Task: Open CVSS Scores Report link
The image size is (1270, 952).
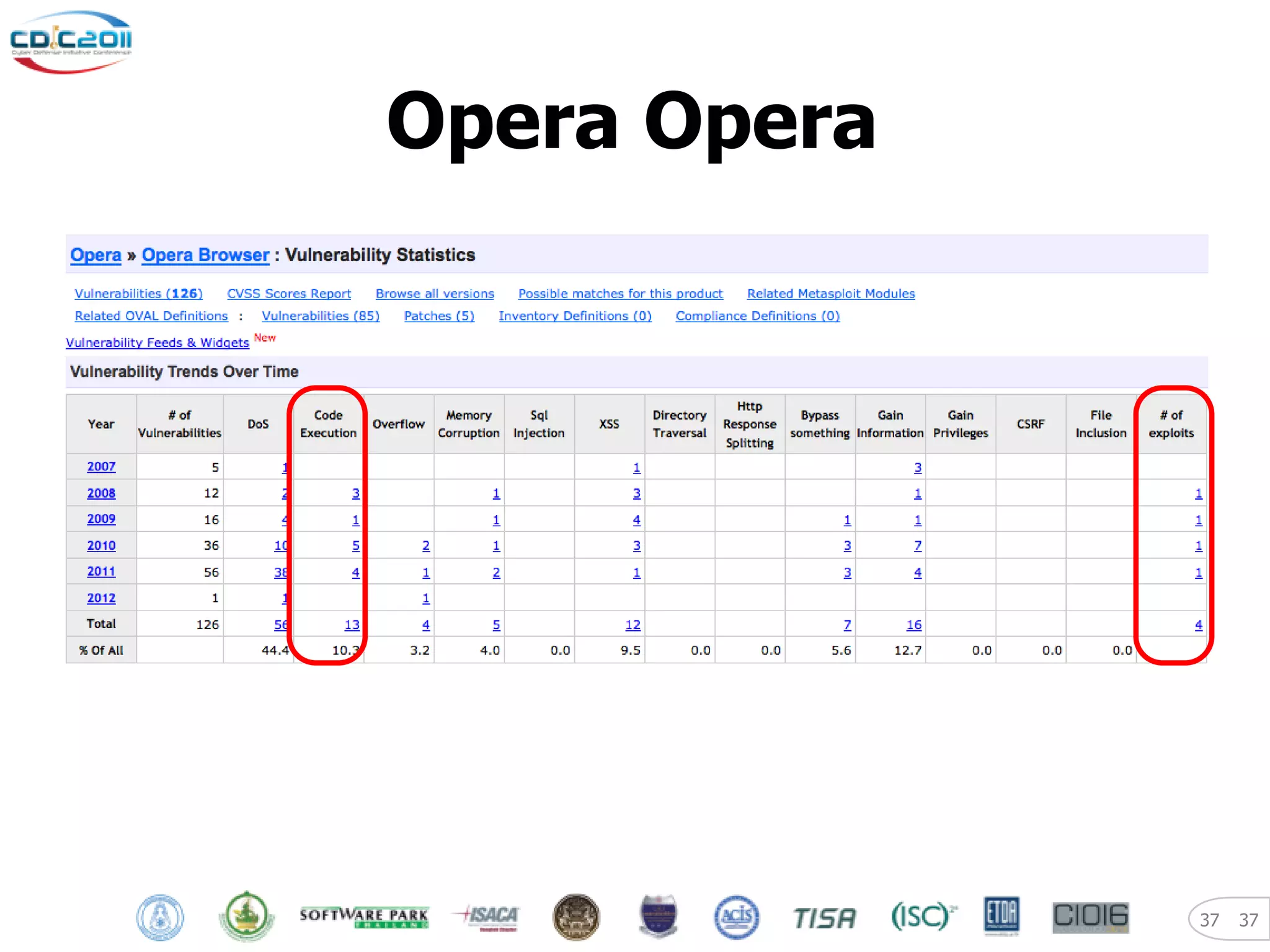Action: 289,293
